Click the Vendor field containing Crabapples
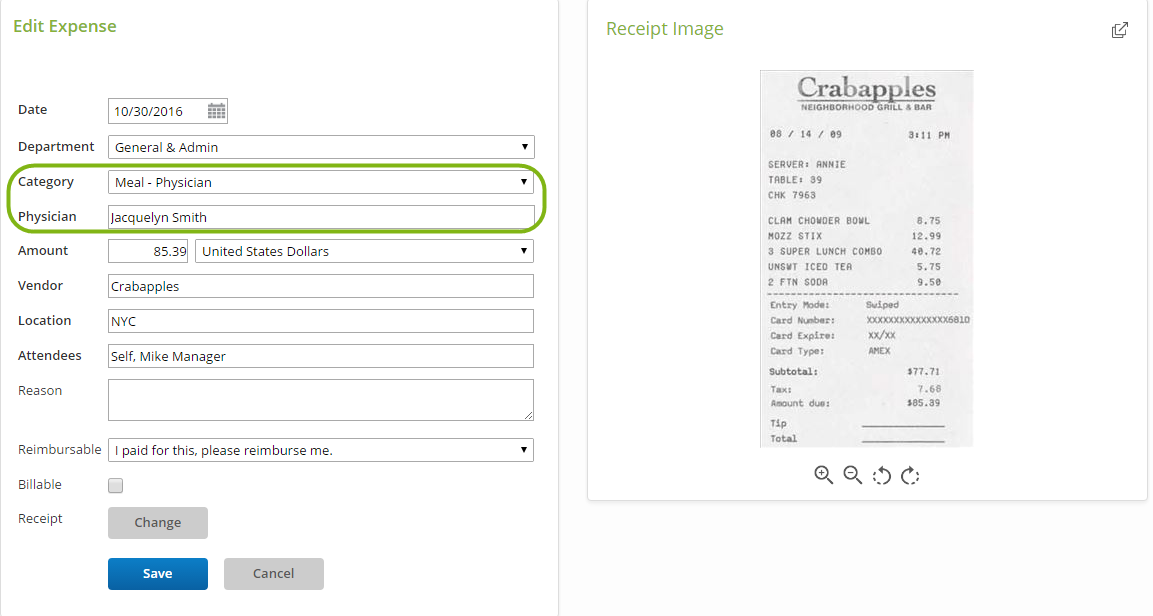 [x=320, y=285]
